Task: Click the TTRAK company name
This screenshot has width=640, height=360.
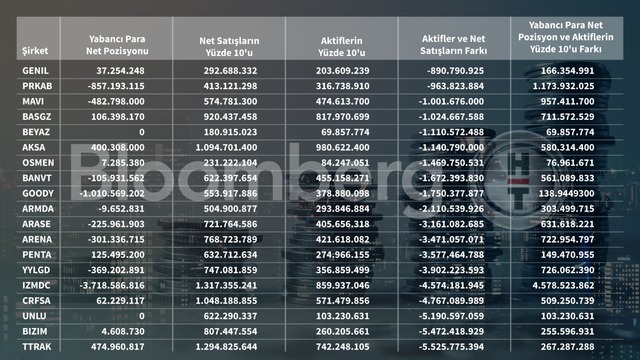Action: pos(37,347)
